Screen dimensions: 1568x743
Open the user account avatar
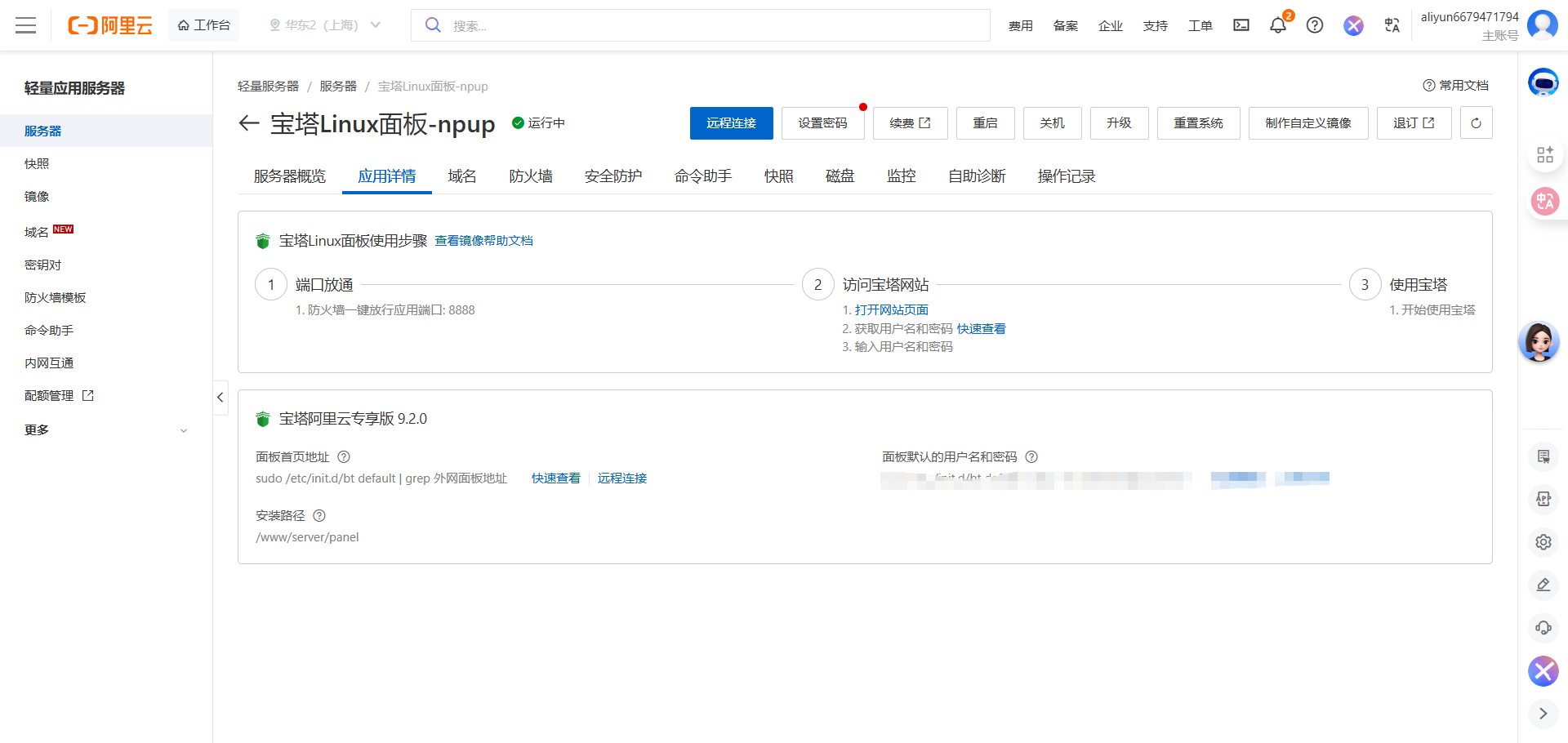pyautogui.click(x=1543, y=25)
